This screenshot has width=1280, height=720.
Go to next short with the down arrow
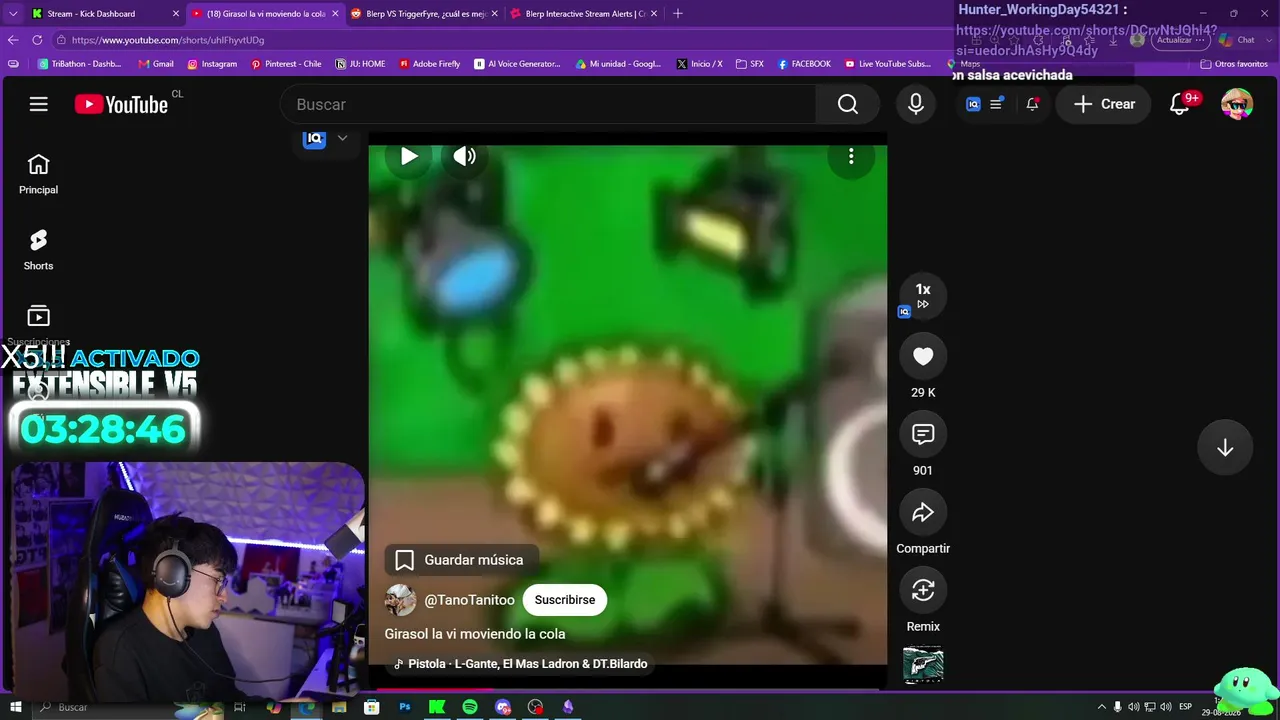(1225, 448)
